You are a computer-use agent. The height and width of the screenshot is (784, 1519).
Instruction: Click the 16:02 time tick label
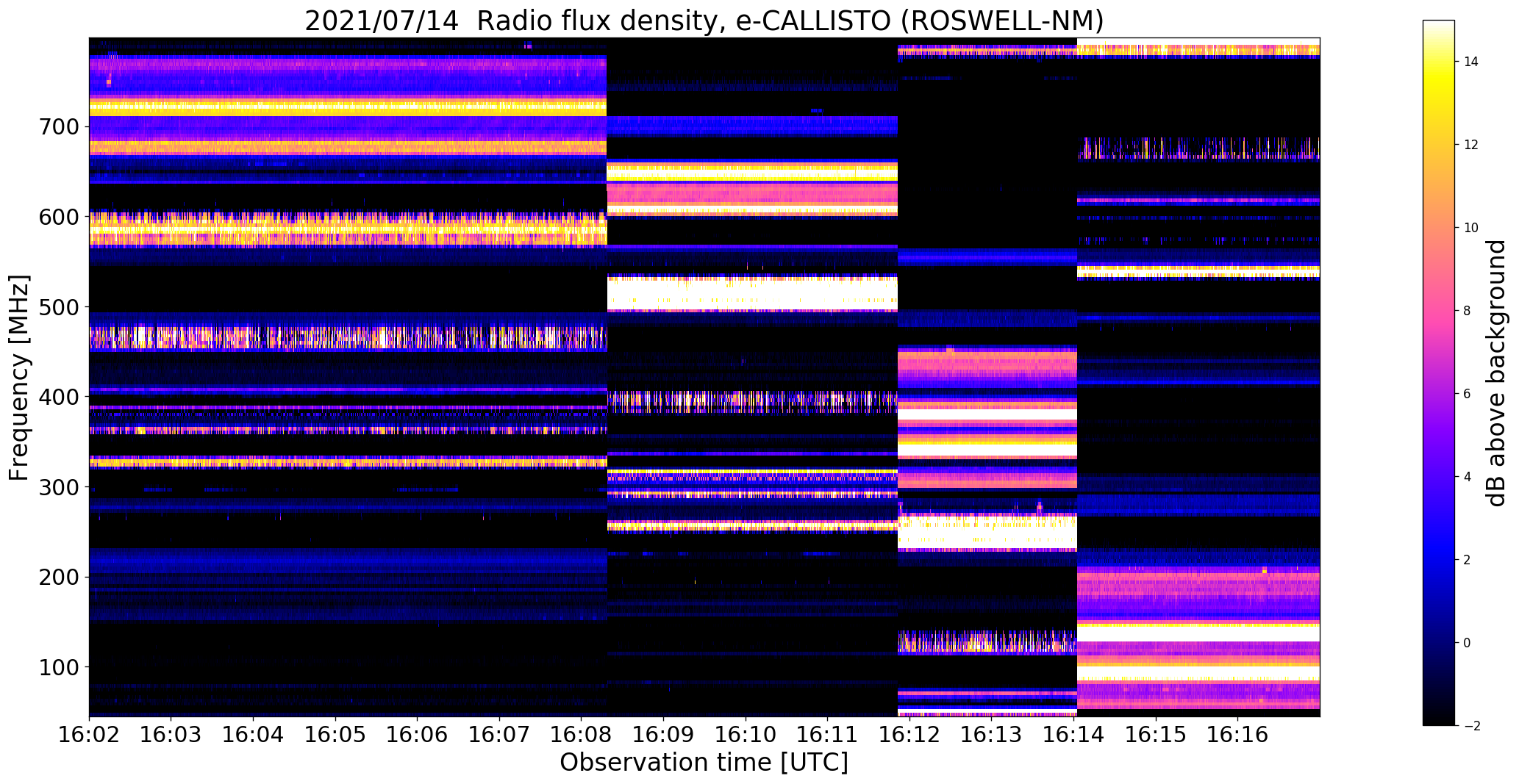pos(89,733)
